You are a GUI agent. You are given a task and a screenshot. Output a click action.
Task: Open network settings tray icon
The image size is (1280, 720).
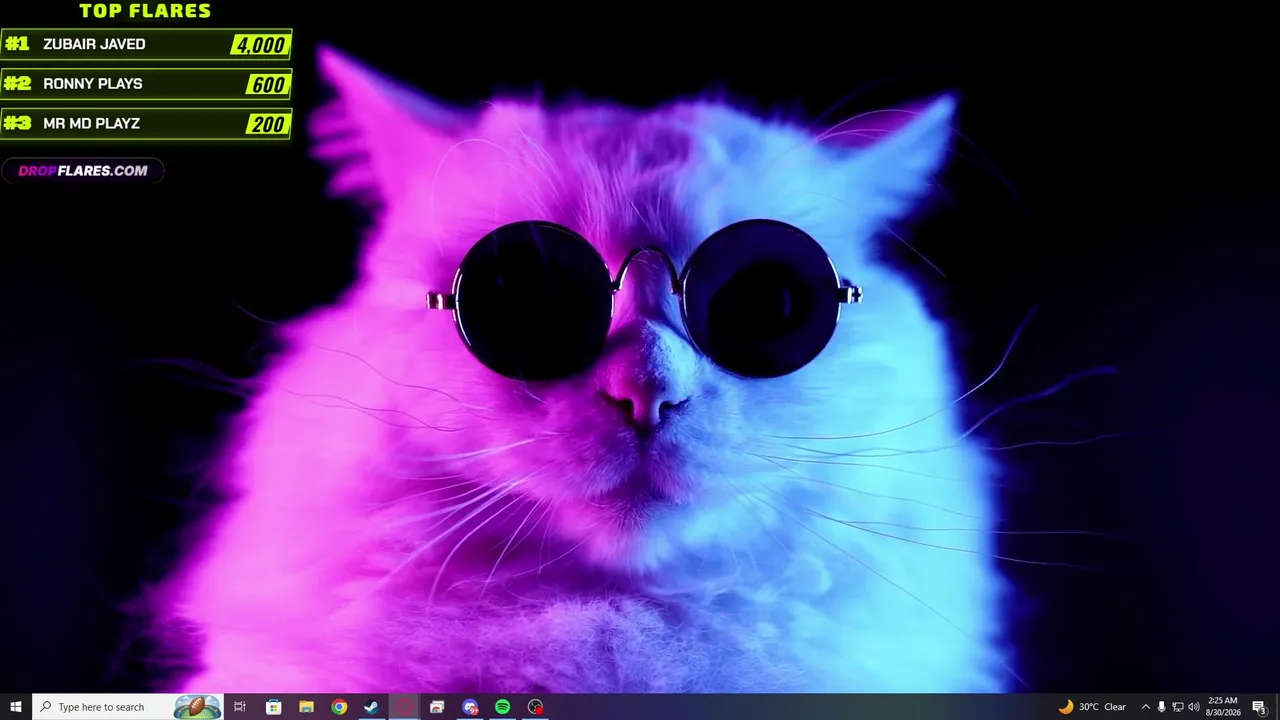tap(1178, 707)
